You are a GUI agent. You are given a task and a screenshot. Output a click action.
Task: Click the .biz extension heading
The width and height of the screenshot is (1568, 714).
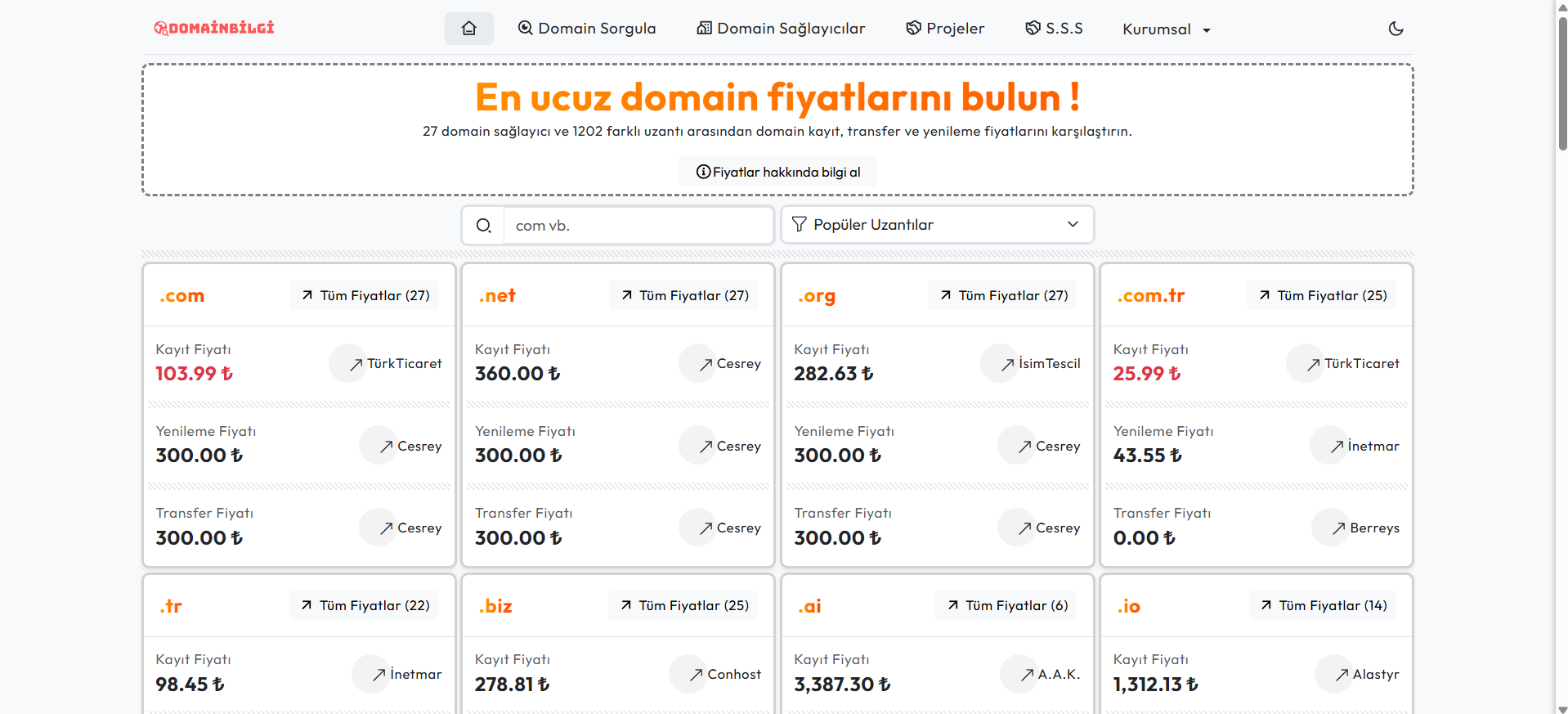[x=495, y=606]
